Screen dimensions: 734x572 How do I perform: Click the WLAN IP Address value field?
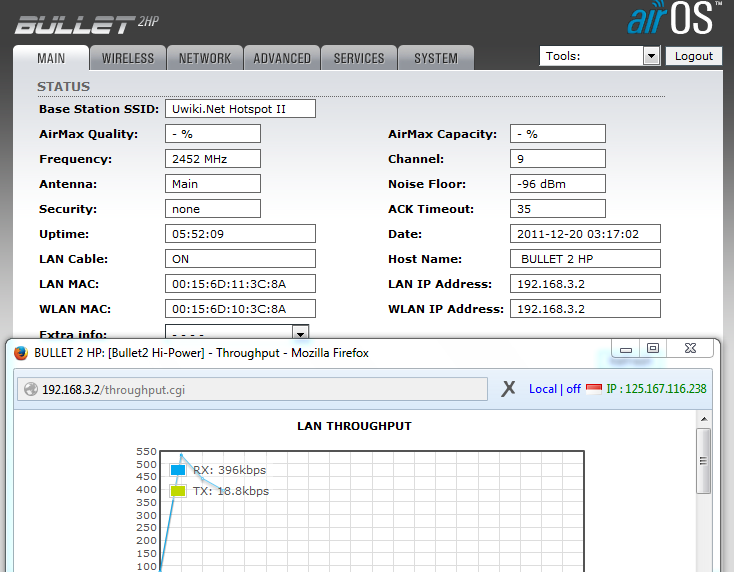585,309
